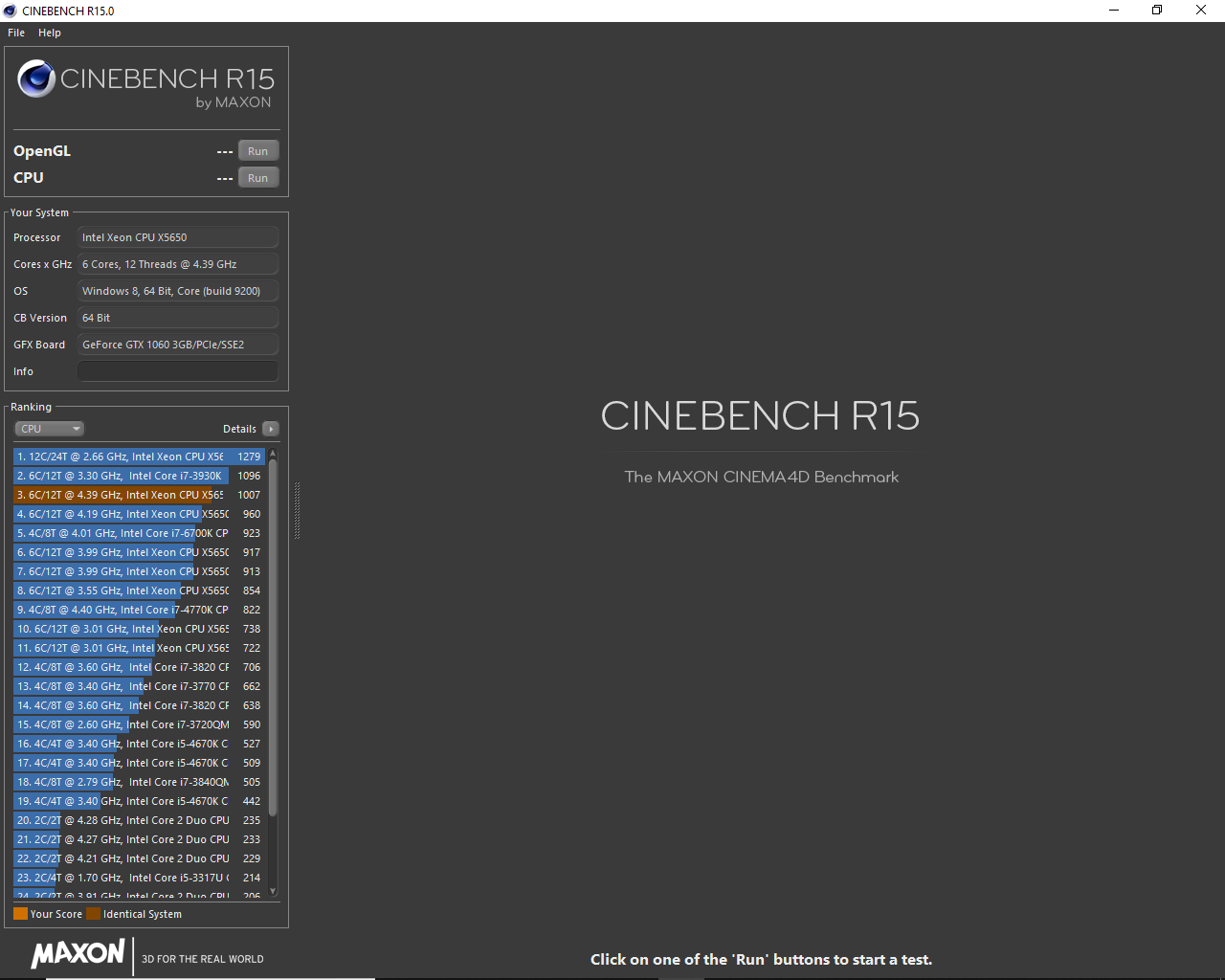The height and width of the screenshot is (980, 1225).
Task: Select ranking row 20 at 4.28 GHz
Action: coord(140,820)
